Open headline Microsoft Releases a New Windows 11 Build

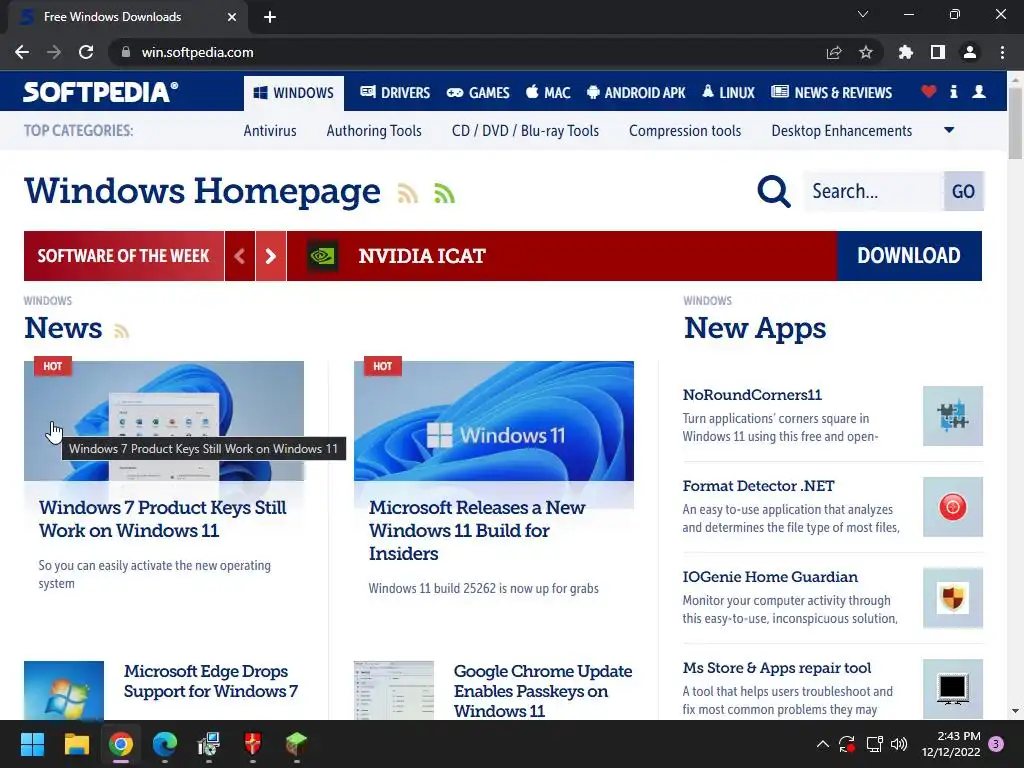(x=477, y=530)
